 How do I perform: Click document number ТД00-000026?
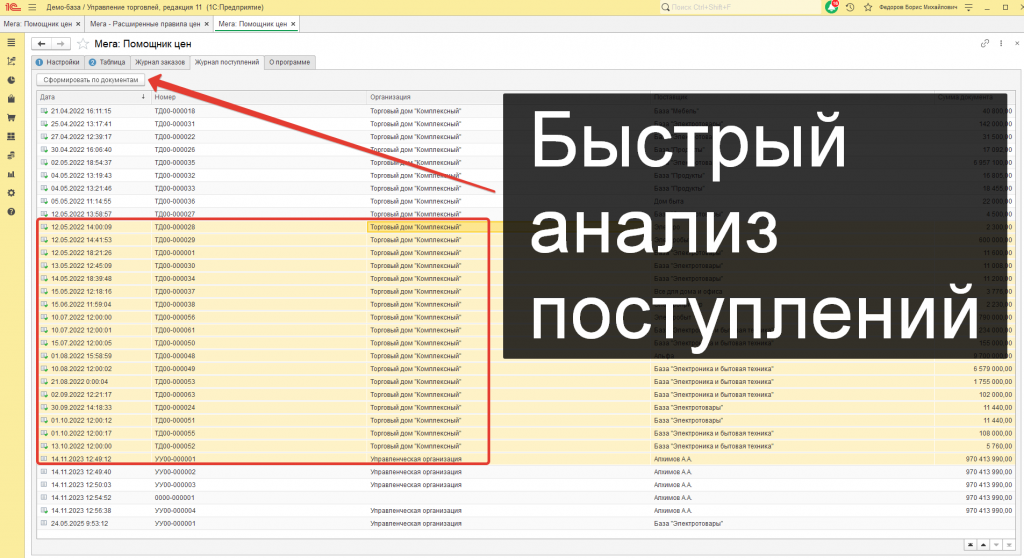(174, 150)
